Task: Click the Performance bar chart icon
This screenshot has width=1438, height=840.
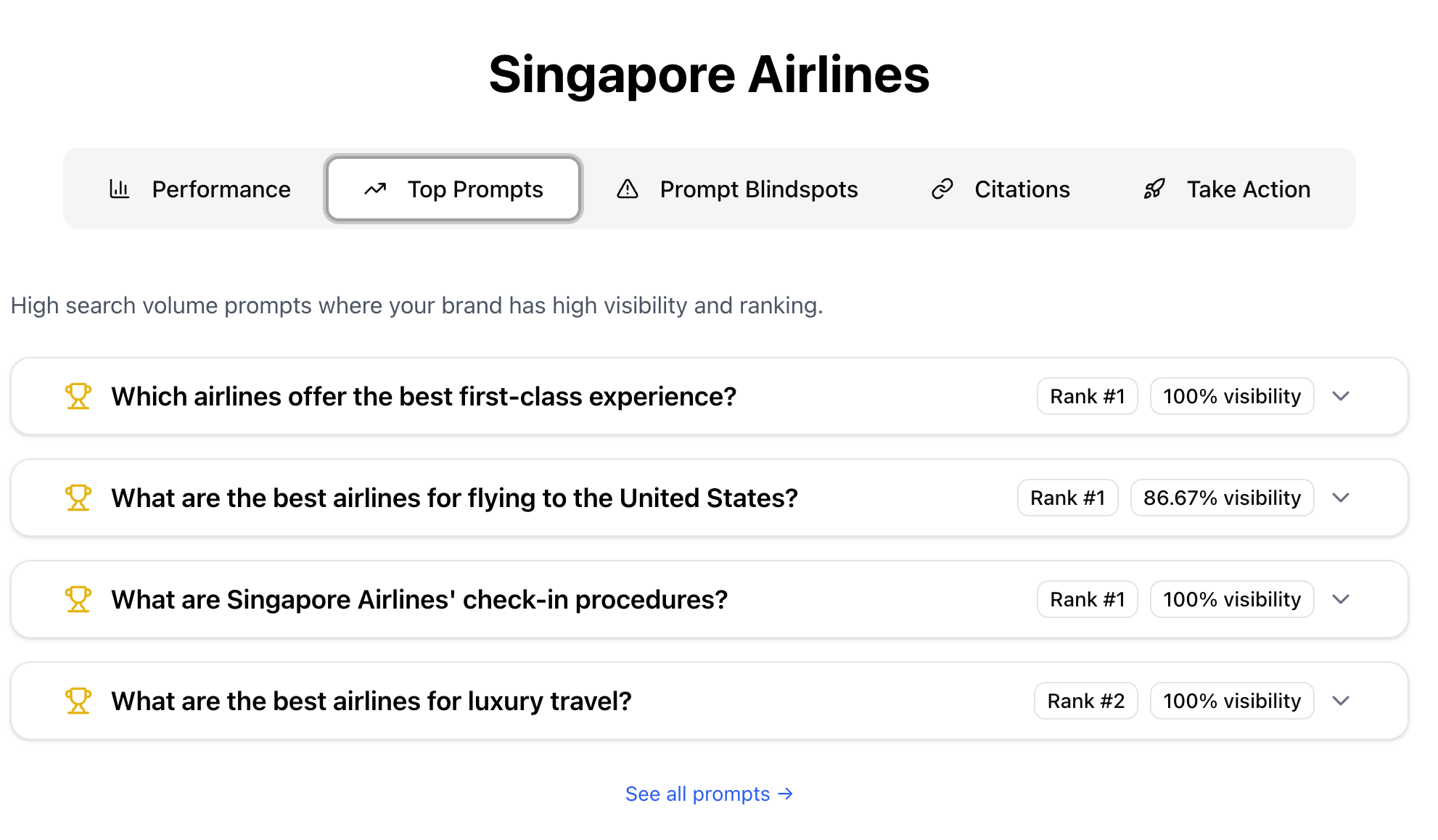Action: (x=119, y=189)
